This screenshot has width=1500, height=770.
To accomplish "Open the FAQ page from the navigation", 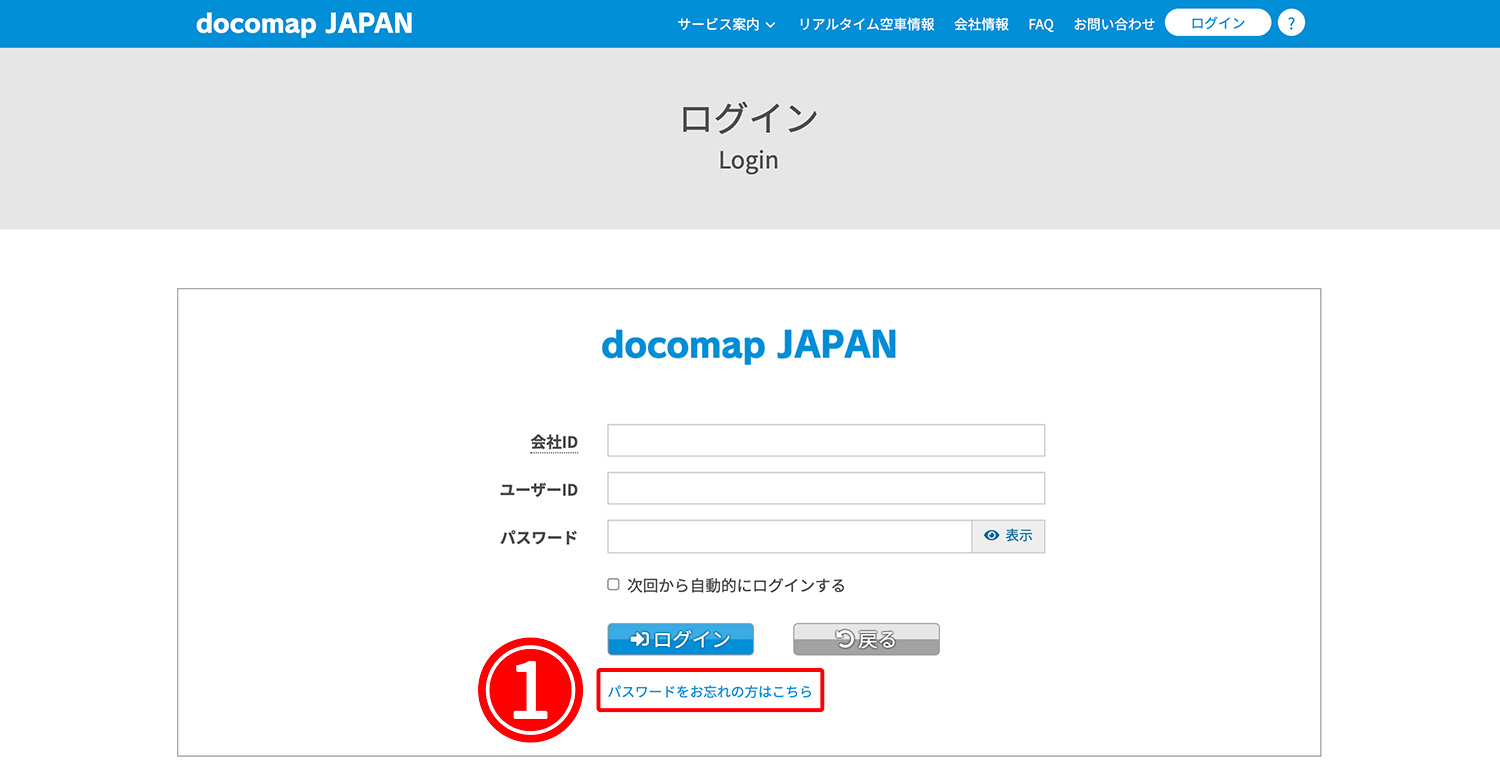I will click(x=1040, y=23).
